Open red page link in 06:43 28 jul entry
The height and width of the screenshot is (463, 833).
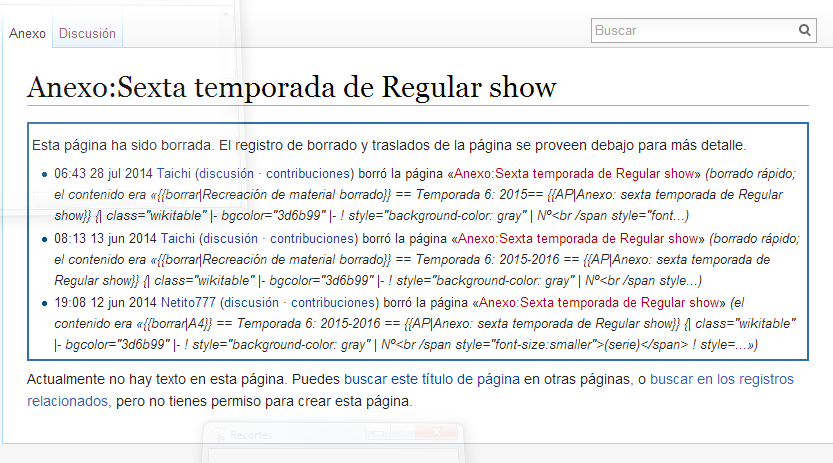574,174
